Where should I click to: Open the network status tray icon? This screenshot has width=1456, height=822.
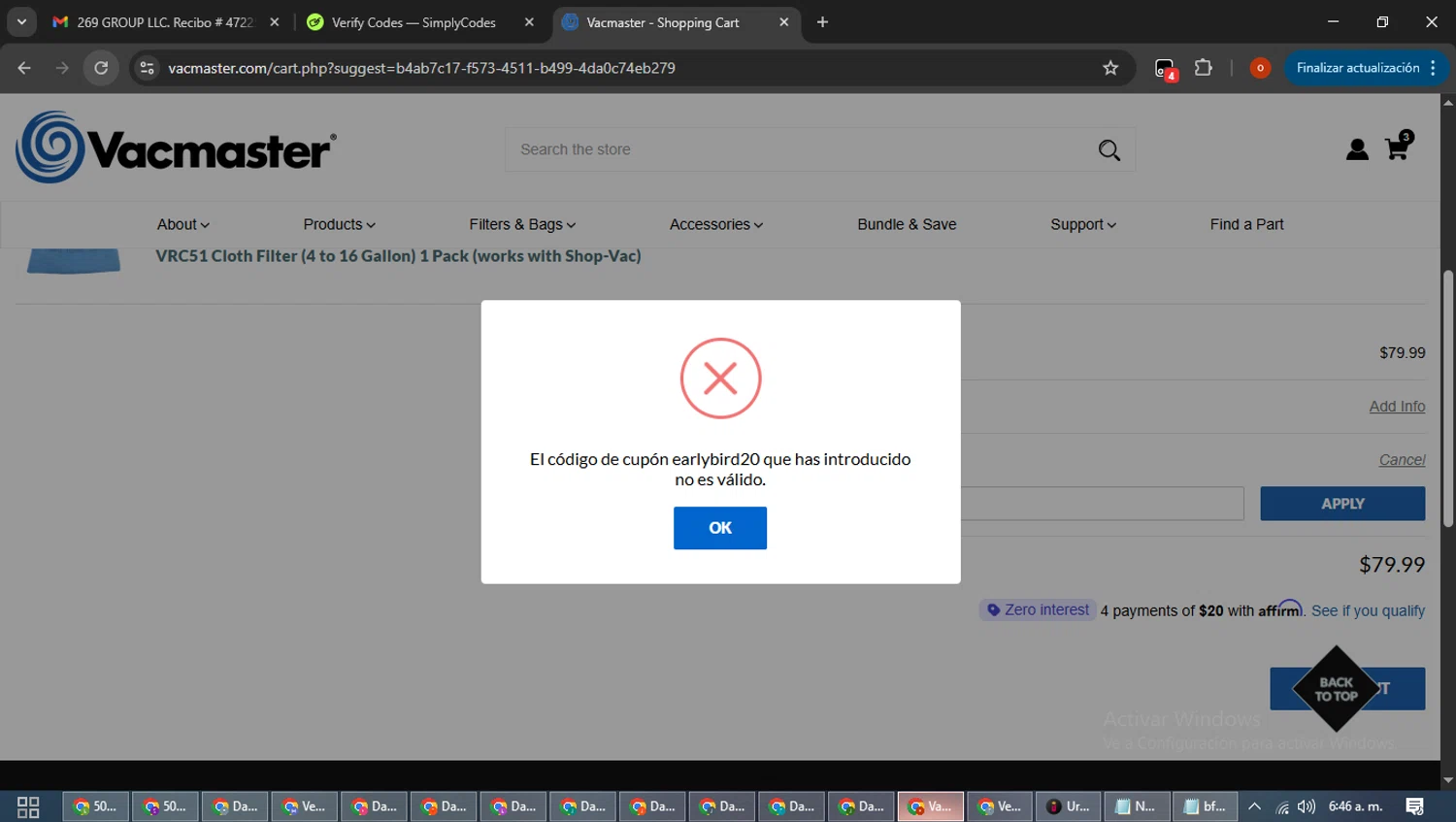[1282, 806]
